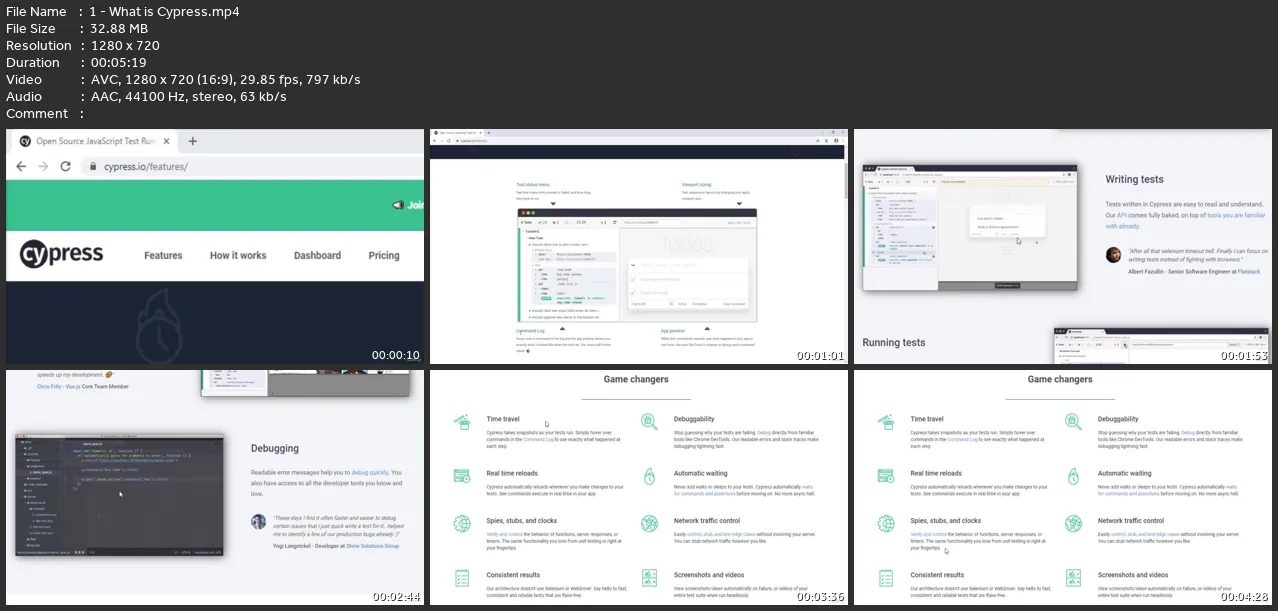Viewport: 1278px width, 611px height.
Task: Click the Network traffic control icon in the 00:04:28 frame
Action: coord(1073,524)
